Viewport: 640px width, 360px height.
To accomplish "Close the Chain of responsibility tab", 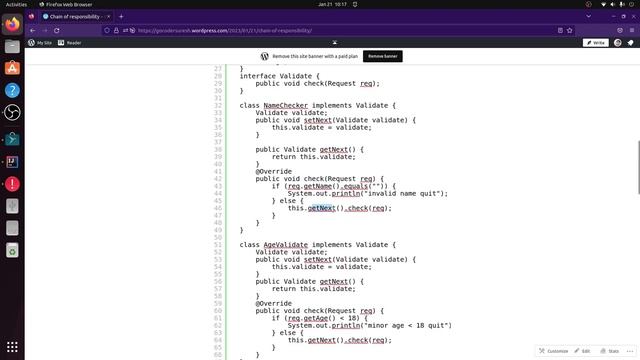I will (x=109, y=17).
